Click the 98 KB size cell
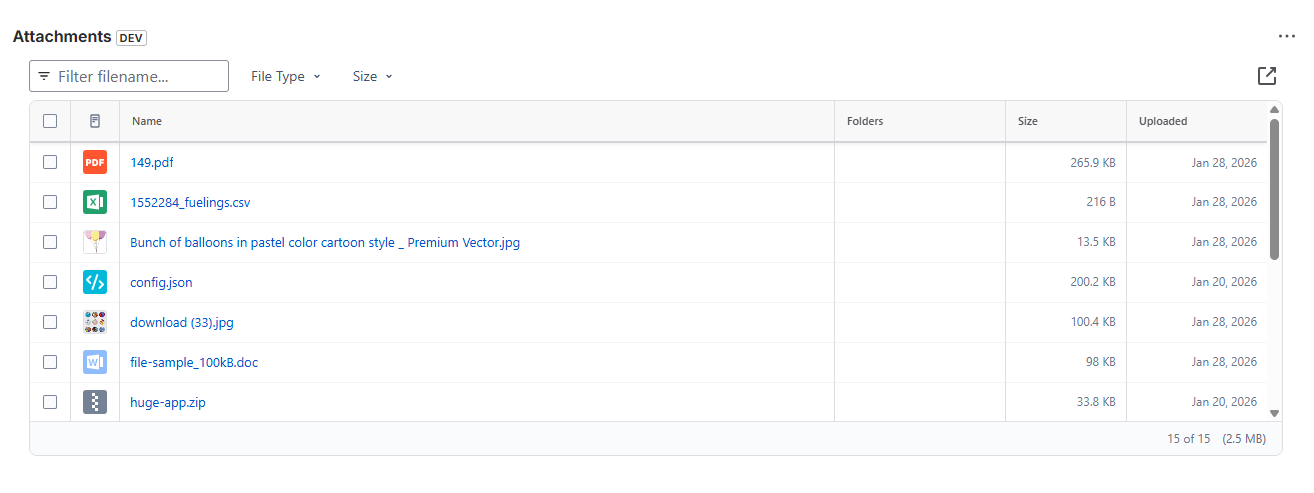Image resolution: width=1314 pixels, height=493 pixels. click(x=1101, y=362)
